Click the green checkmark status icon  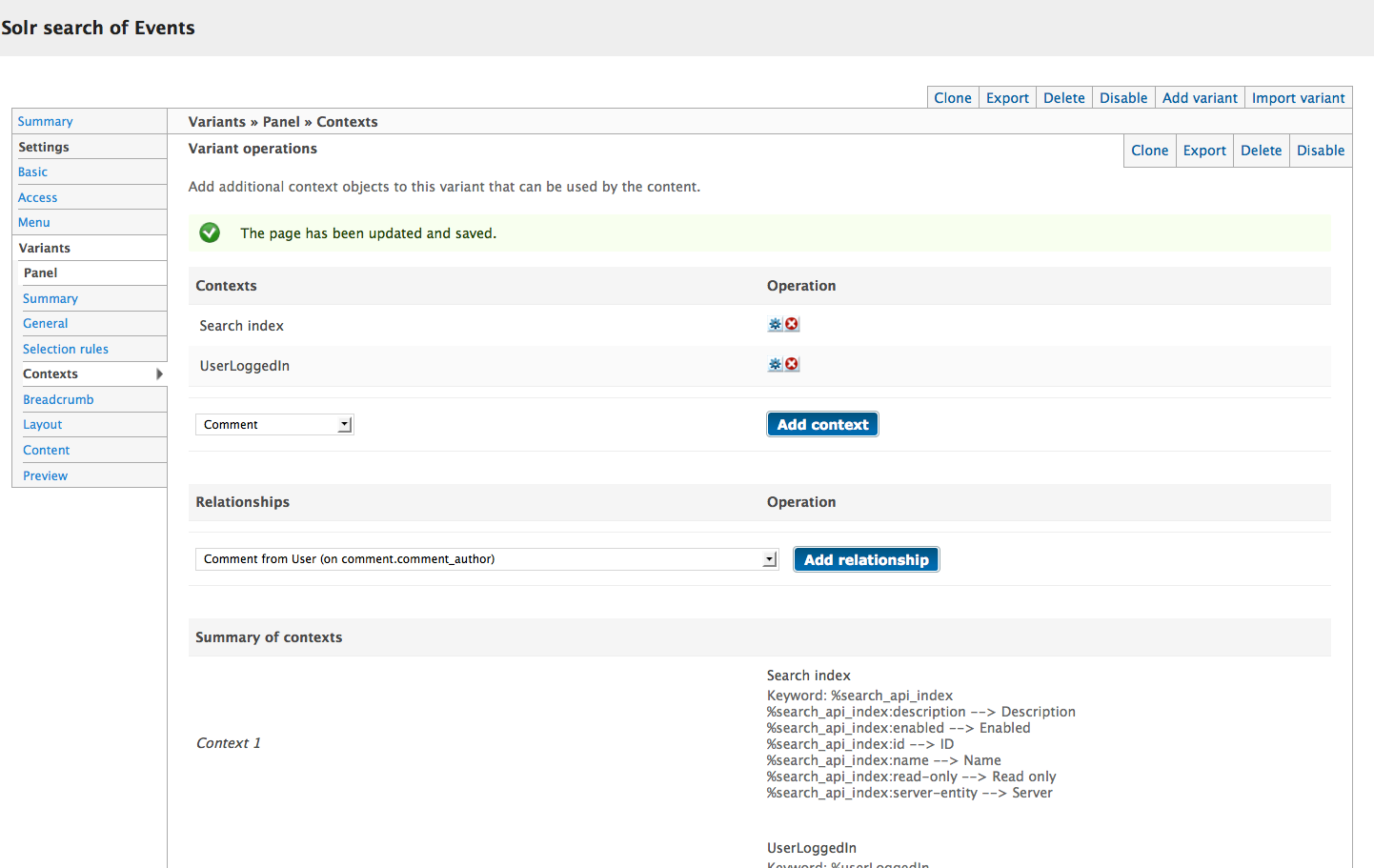click(209, 232)
